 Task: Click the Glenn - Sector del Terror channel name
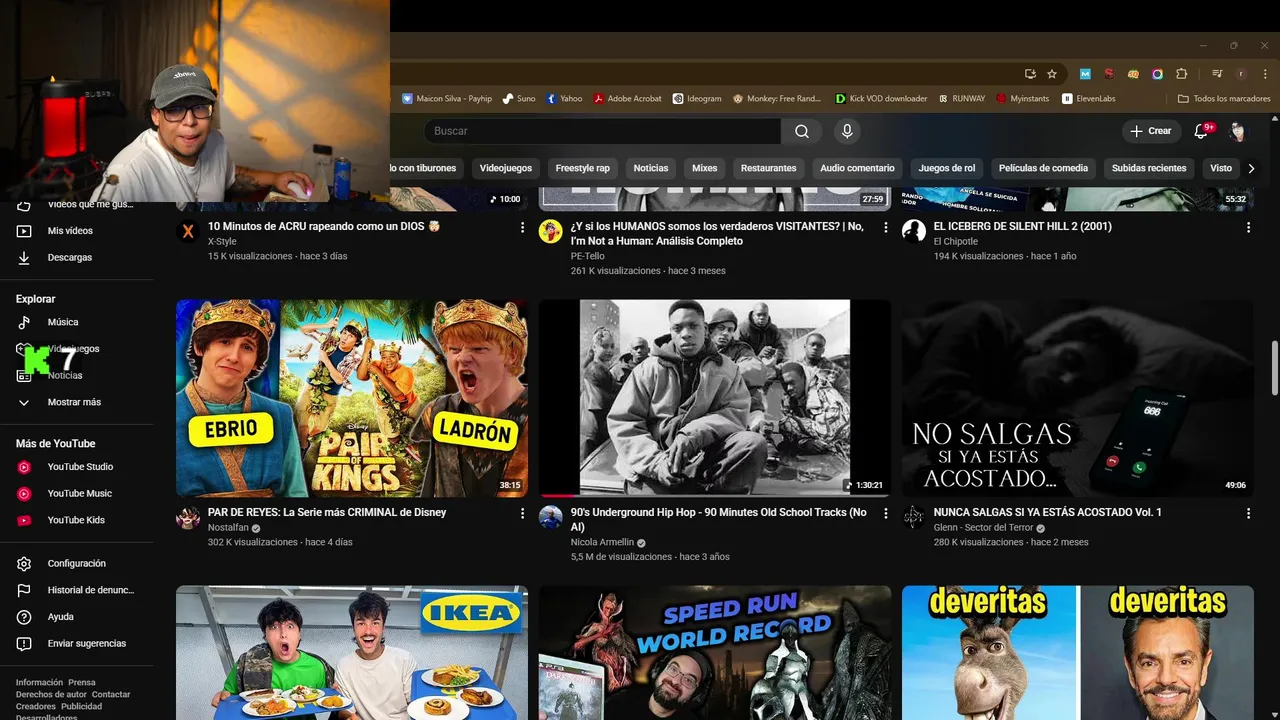click(983, 528)
